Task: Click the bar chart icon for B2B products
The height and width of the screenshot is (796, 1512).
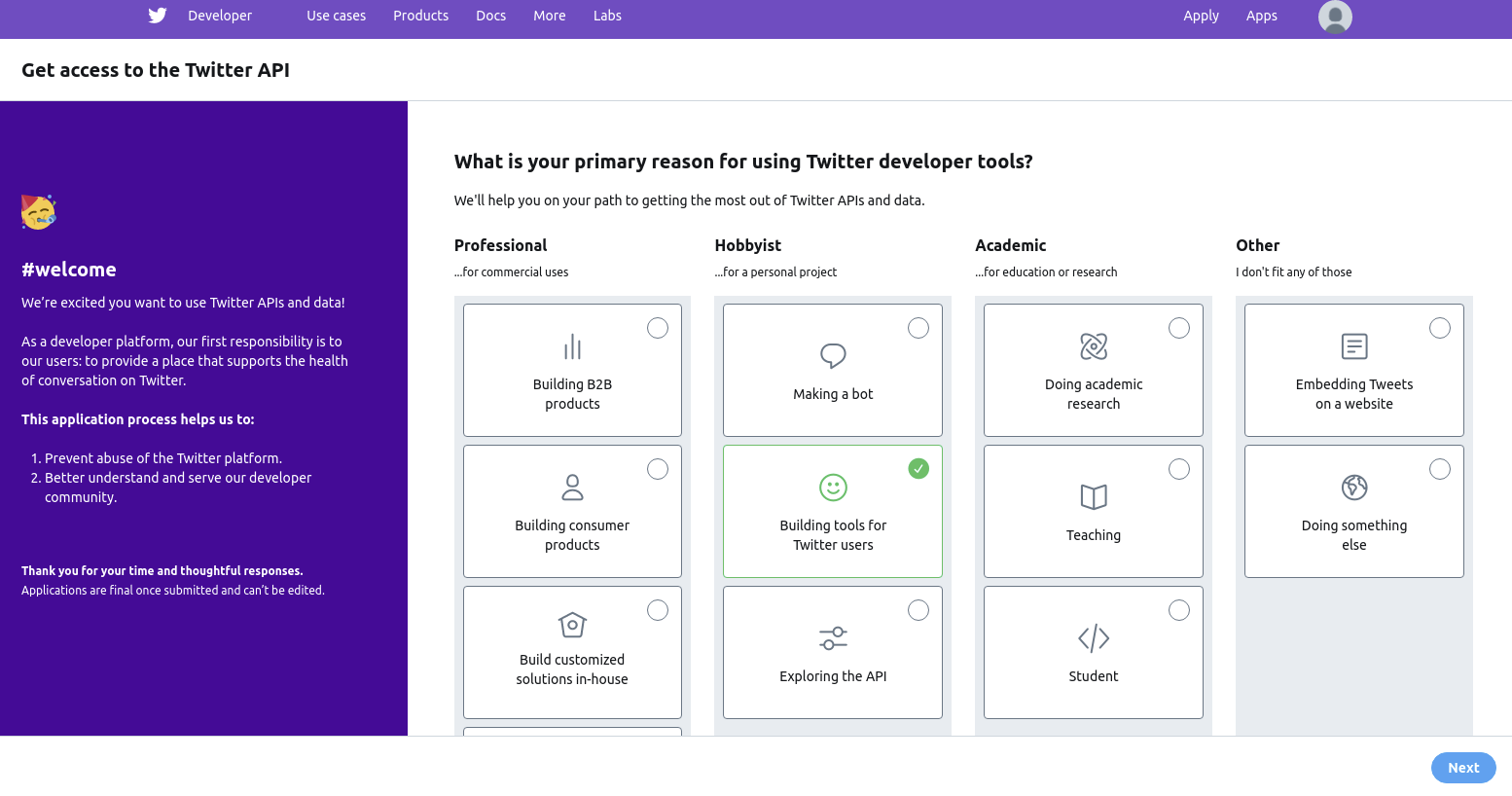Action: (572, 346)
